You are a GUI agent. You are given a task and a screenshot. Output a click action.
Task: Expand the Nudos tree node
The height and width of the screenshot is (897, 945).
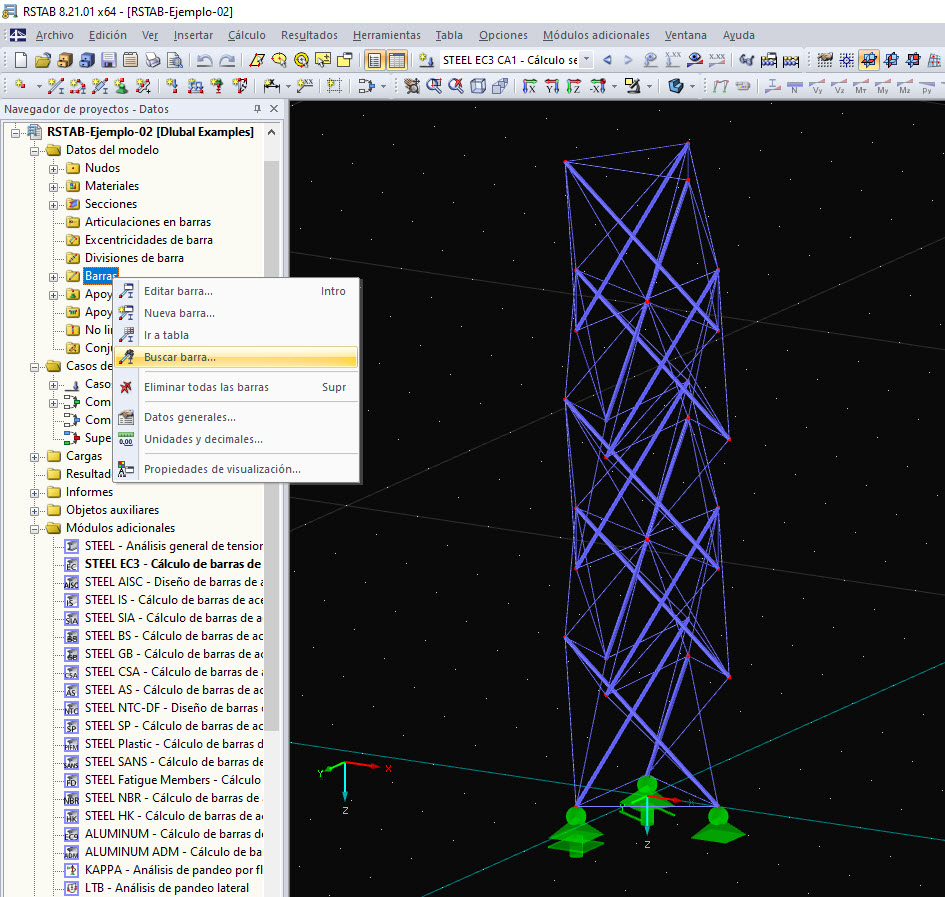pyautogui.click(x=54, y=168)
